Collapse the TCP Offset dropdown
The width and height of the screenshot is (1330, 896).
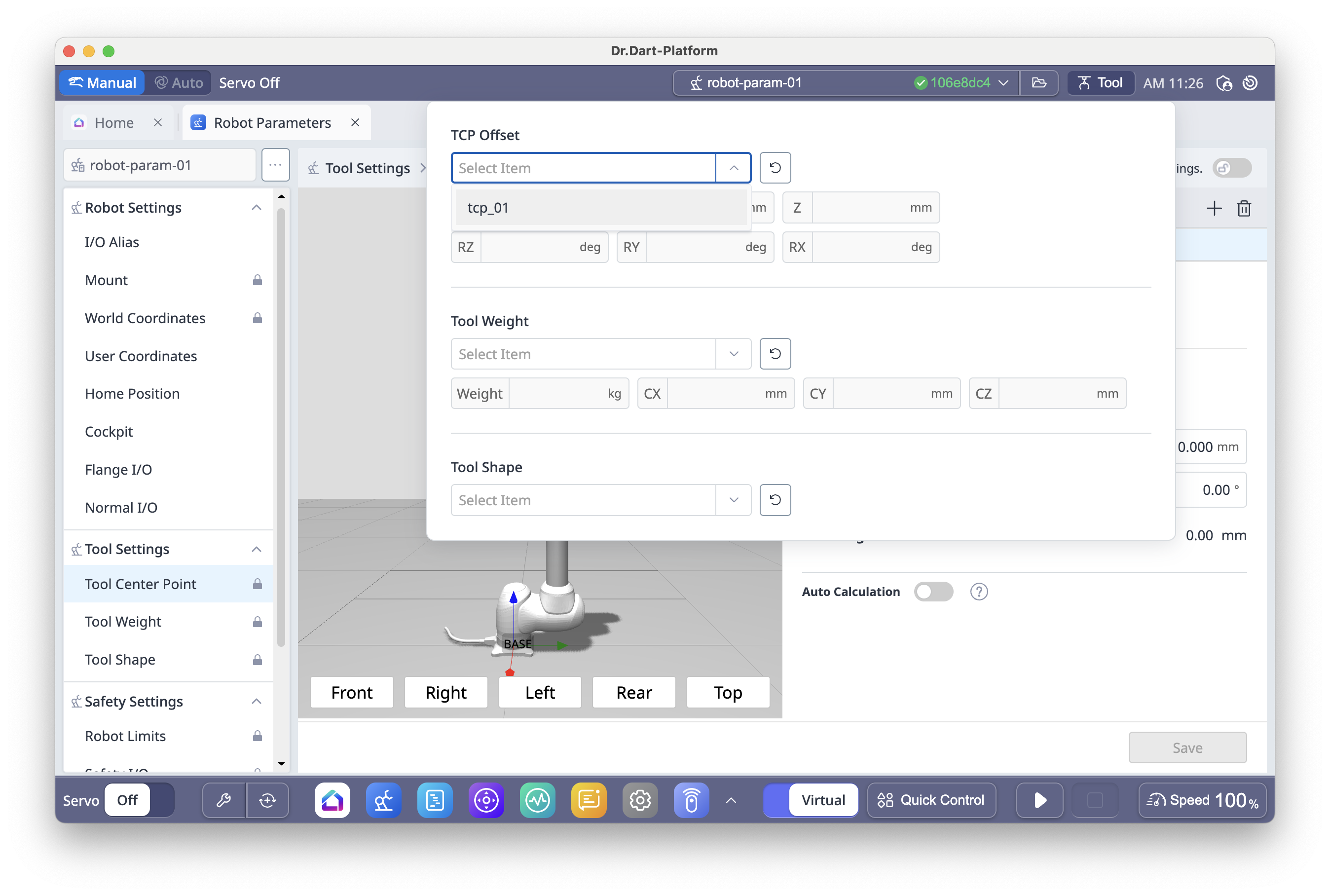click(734, 168)
